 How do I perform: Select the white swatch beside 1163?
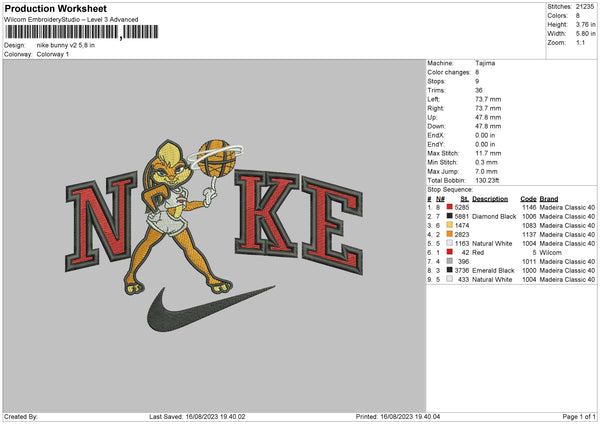[450, 243]
